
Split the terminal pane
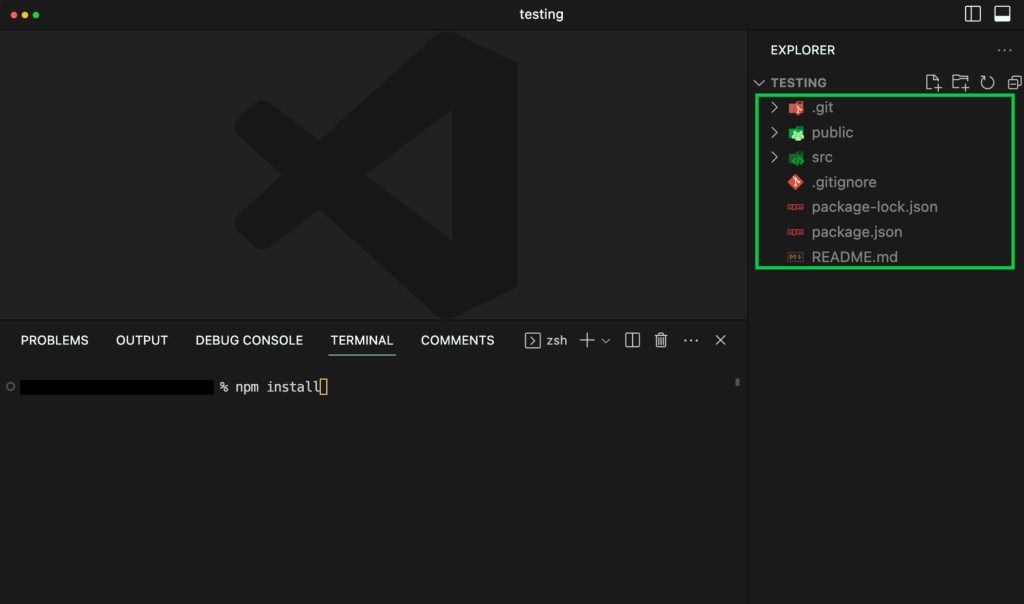632,340
